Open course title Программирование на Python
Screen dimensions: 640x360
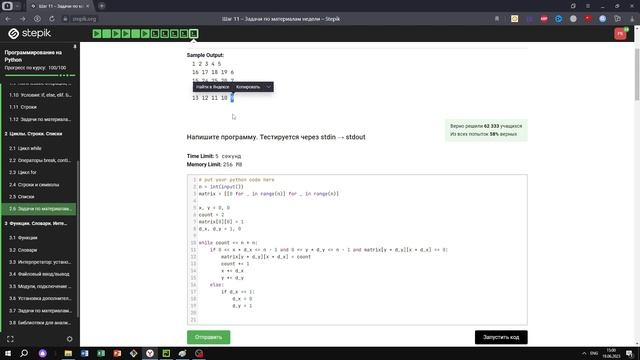tap(33, 56)
